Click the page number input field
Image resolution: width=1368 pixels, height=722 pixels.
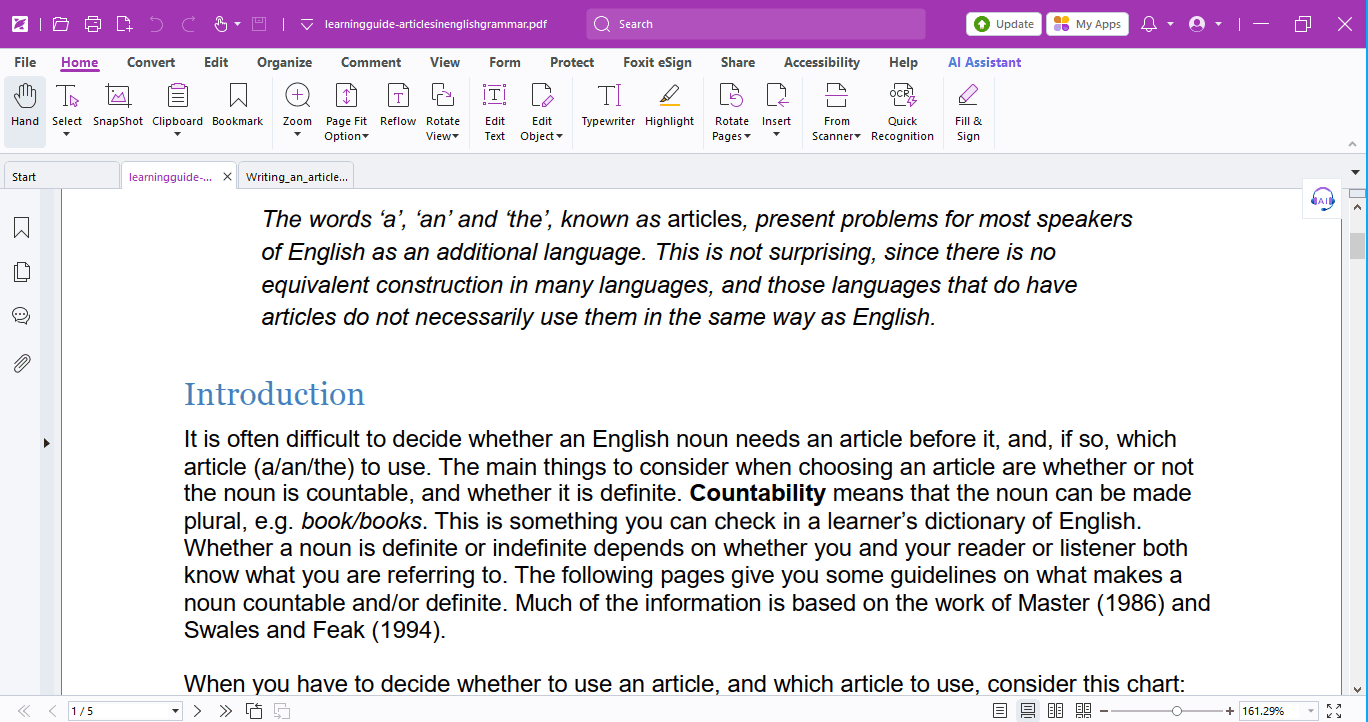click(118, 711)
